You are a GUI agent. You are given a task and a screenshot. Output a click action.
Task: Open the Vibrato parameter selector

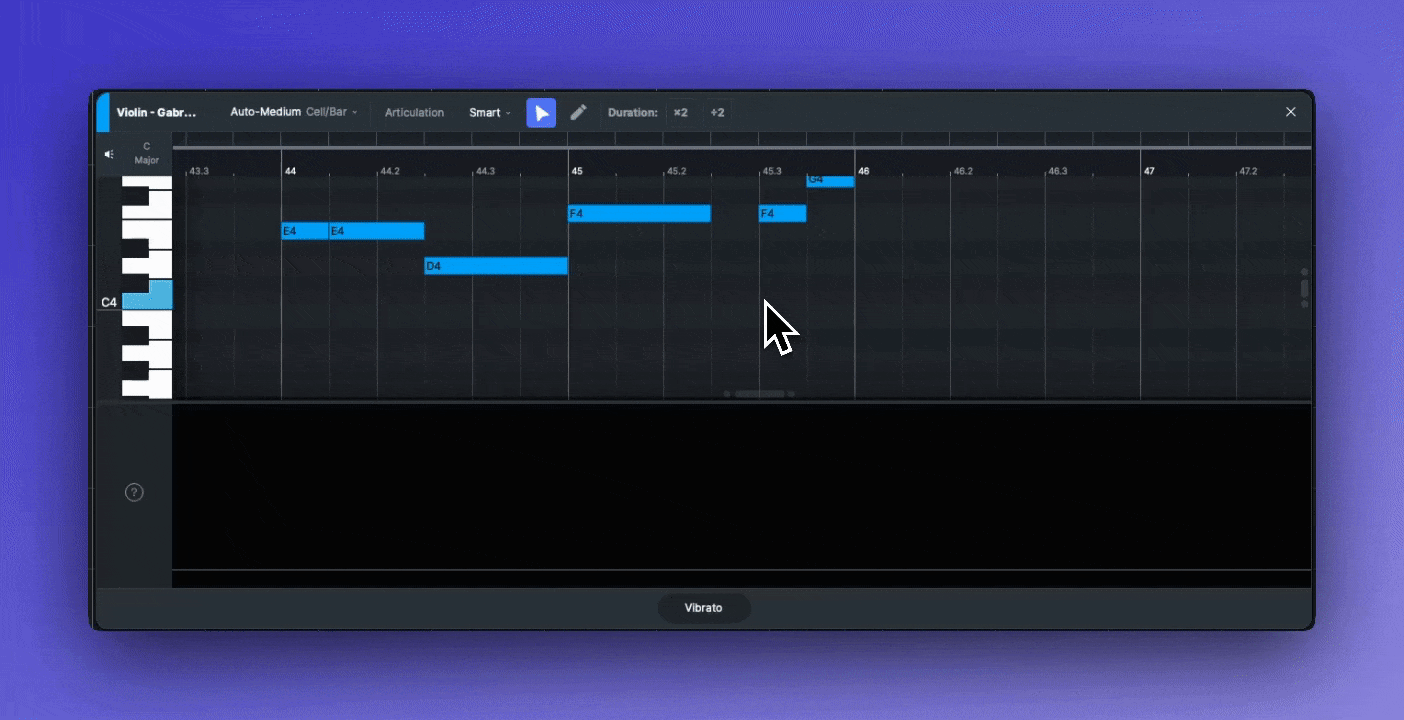click(x=703, y=608)
